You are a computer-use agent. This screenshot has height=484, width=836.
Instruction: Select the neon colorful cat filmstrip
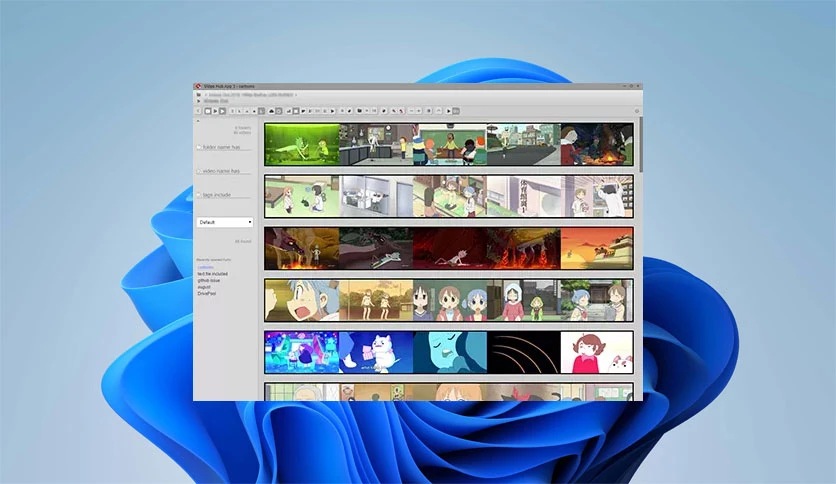coord(449,352)
